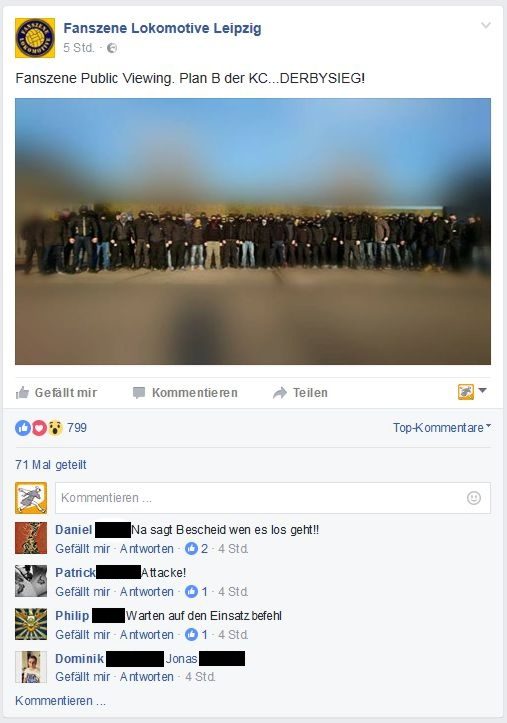Like Philip's comment with Gefällt mir
Viewport: 507px width, 723px height.
click(83, 635)
